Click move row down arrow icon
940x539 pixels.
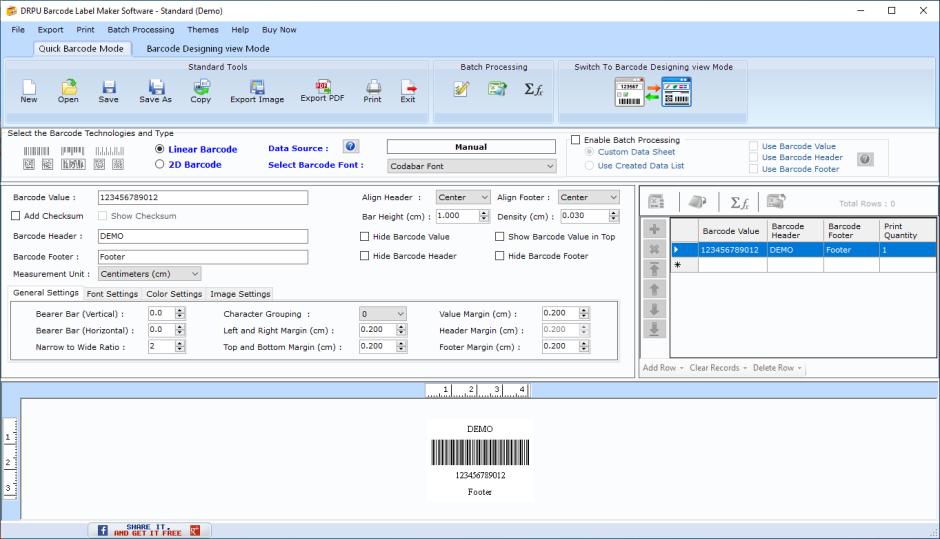coord(655,309)
